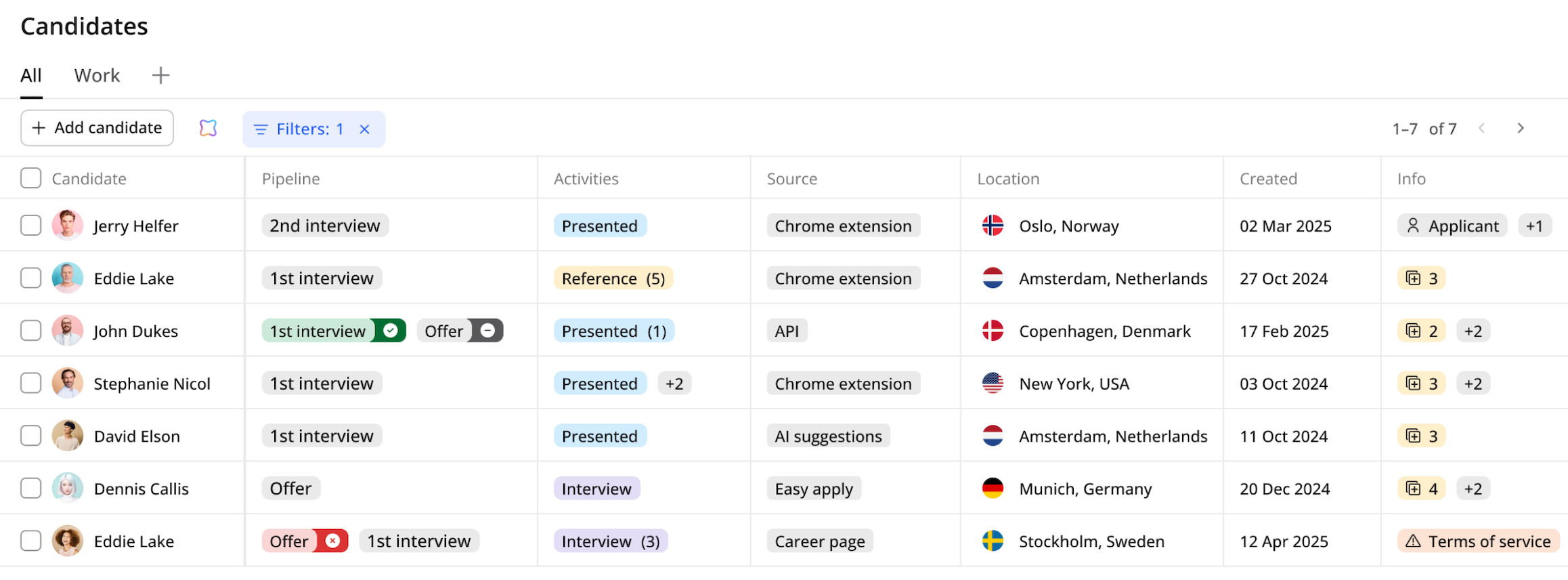Click the red X icon on Eddie Lake's Offer
The image size is (1568, 580).
332,541
